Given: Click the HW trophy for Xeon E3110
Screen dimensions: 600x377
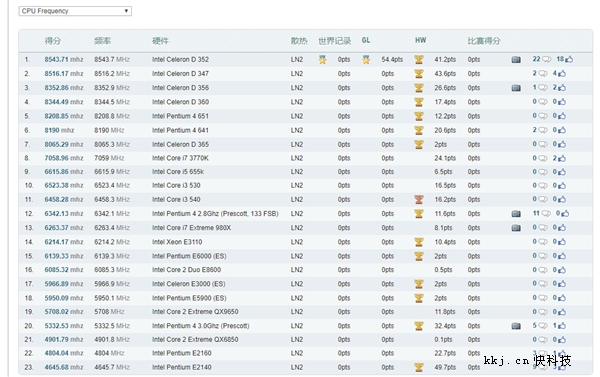Looking at the screenshot, I should tap(419, 242).
